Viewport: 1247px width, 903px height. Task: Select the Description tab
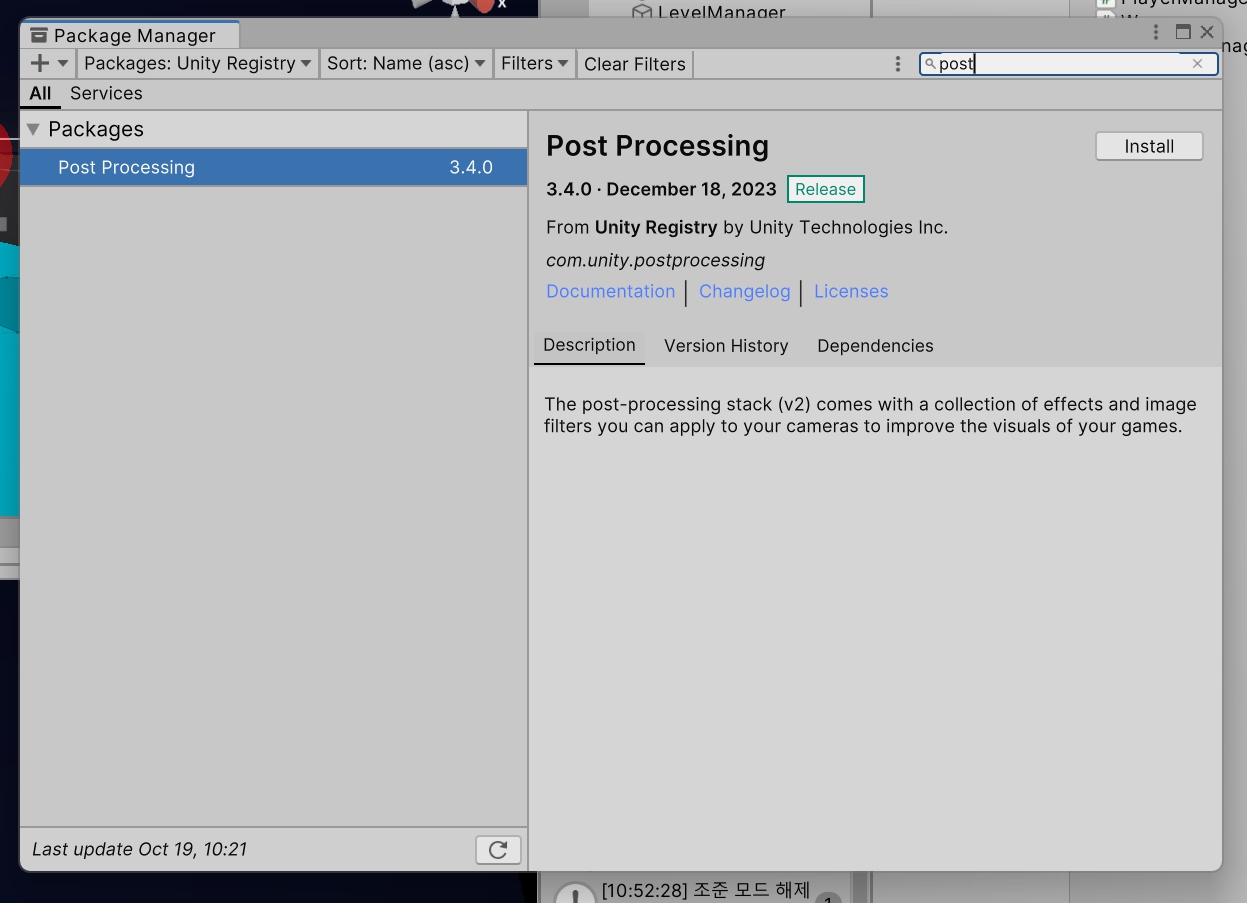coord(589,345)
